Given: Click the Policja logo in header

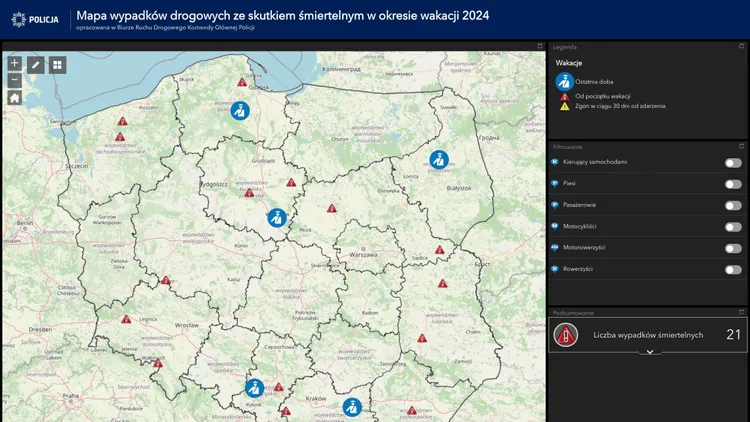Looking at the screenshot, I should [35, 20].
